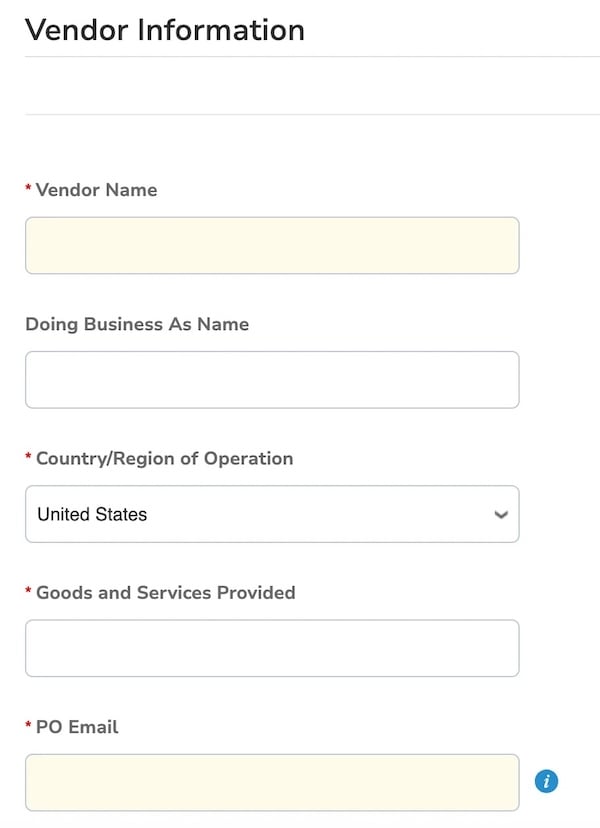Image resolution: width=600 pixels, height=828 pixels.
Task: Click the red asterisk next to PO Email
Action: tap(28, 726)
